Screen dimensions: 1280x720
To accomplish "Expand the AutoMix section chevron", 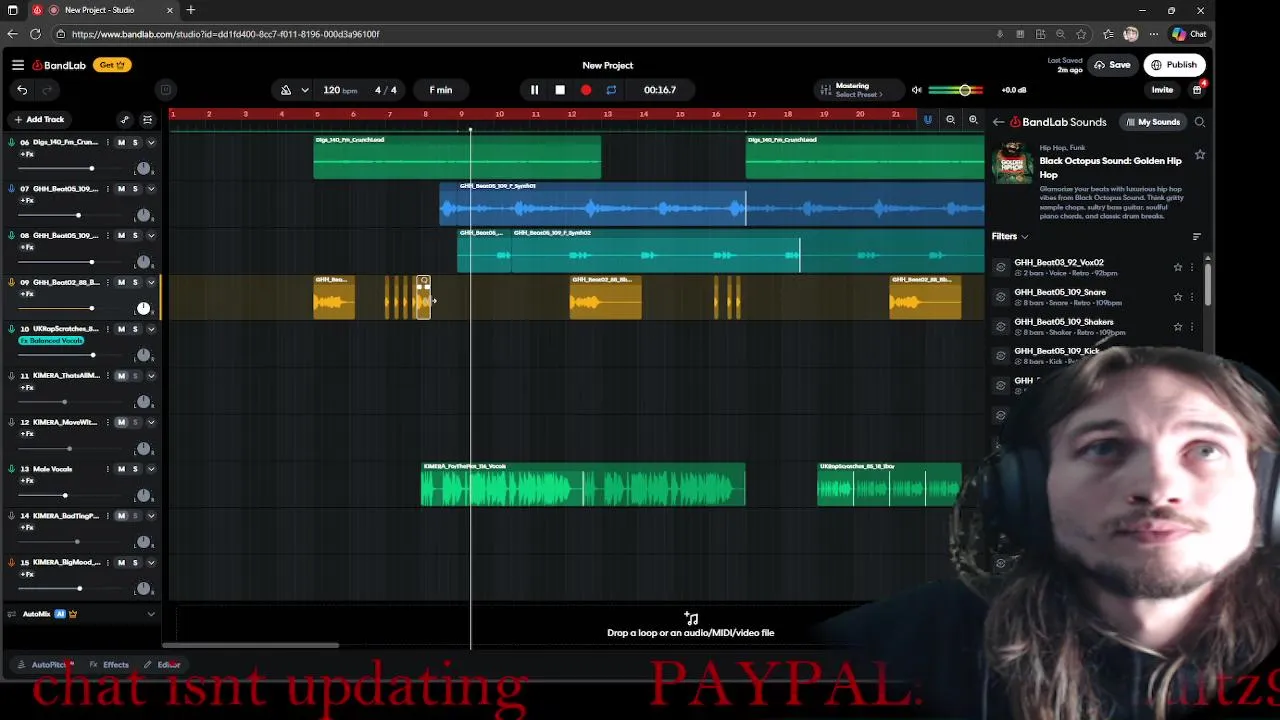I will pos(151,614).
